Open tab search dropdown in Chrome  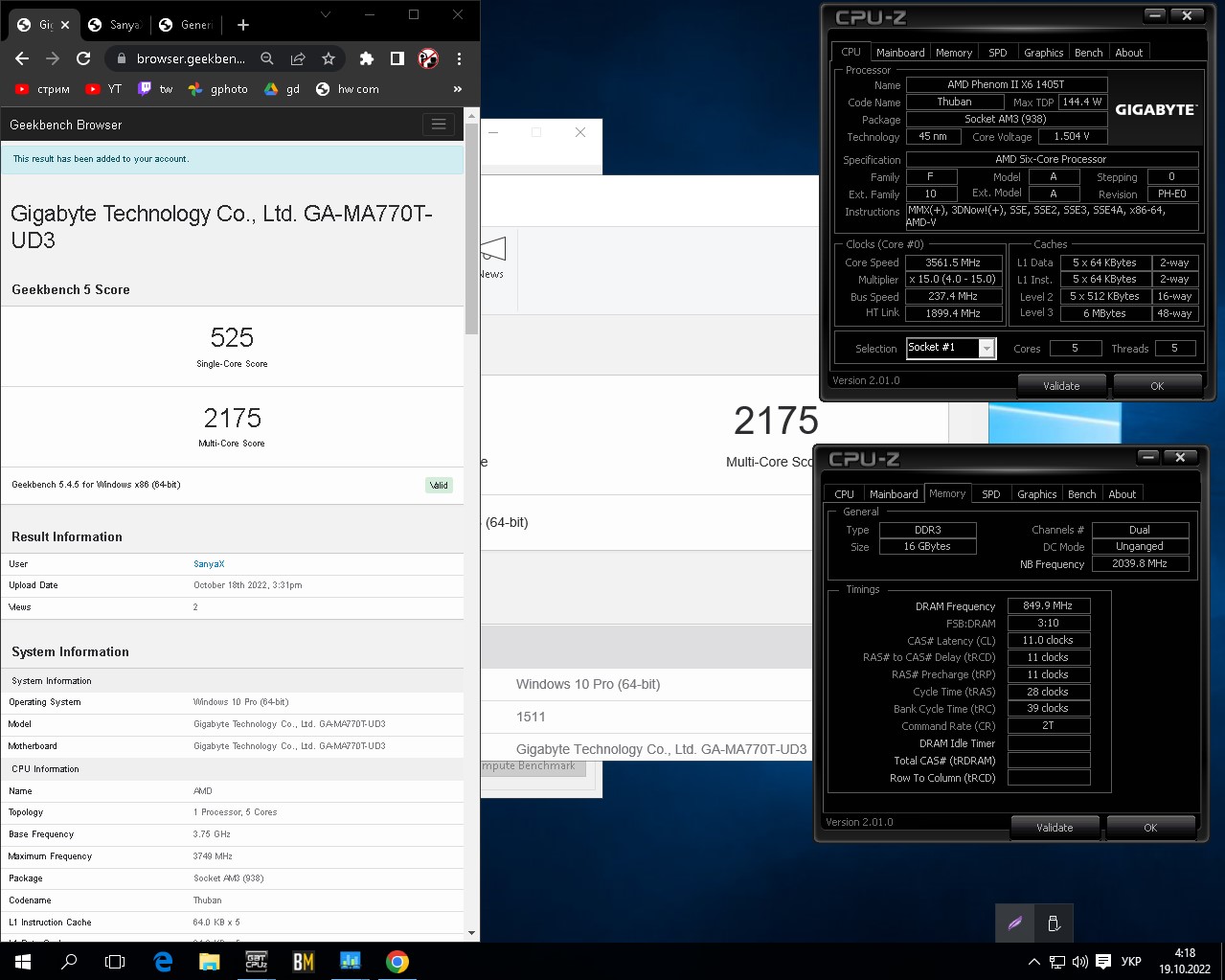(326, 14)
